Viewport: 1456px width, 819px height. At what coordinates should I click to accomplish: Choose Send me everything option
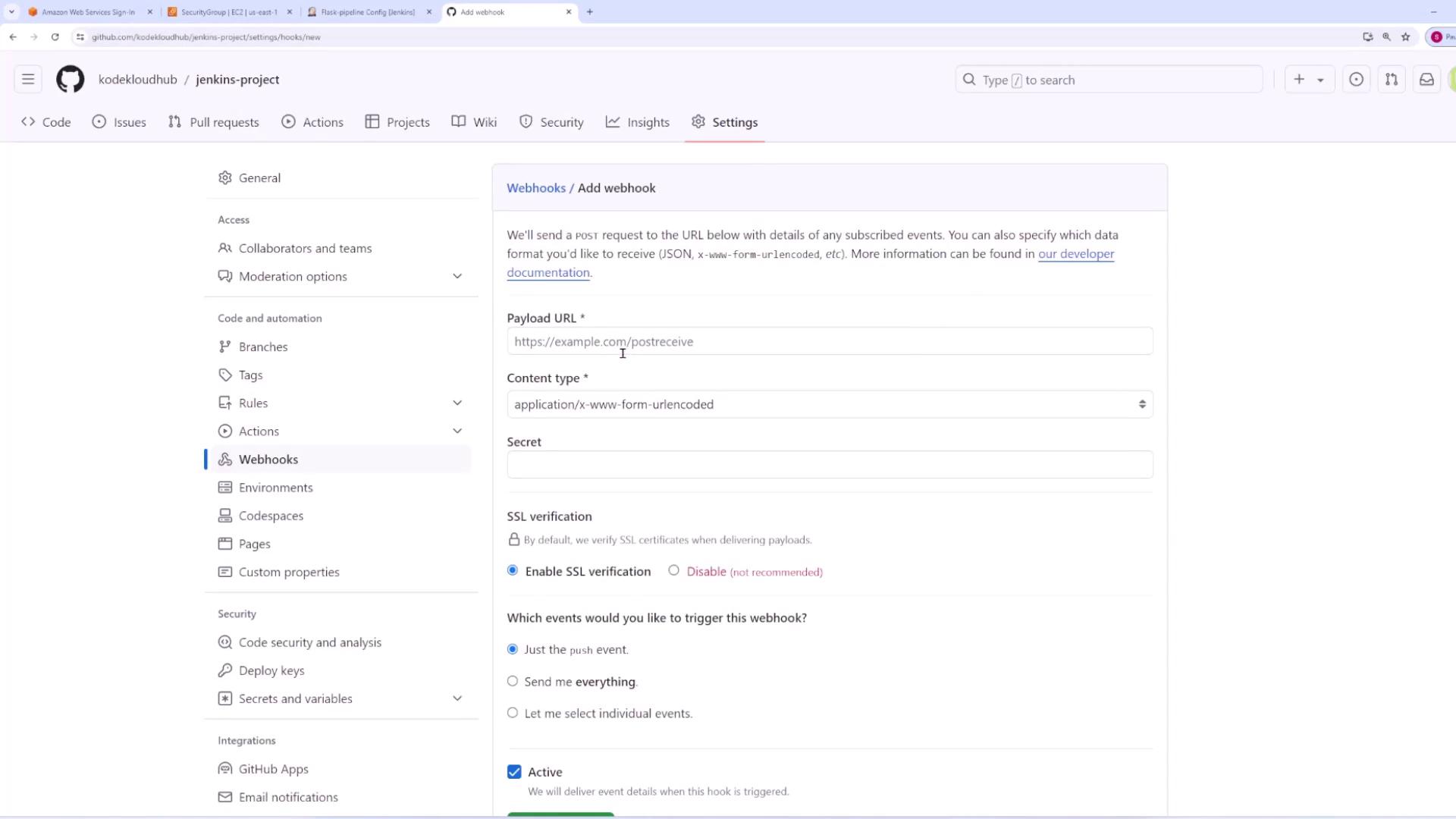(513, 681)
